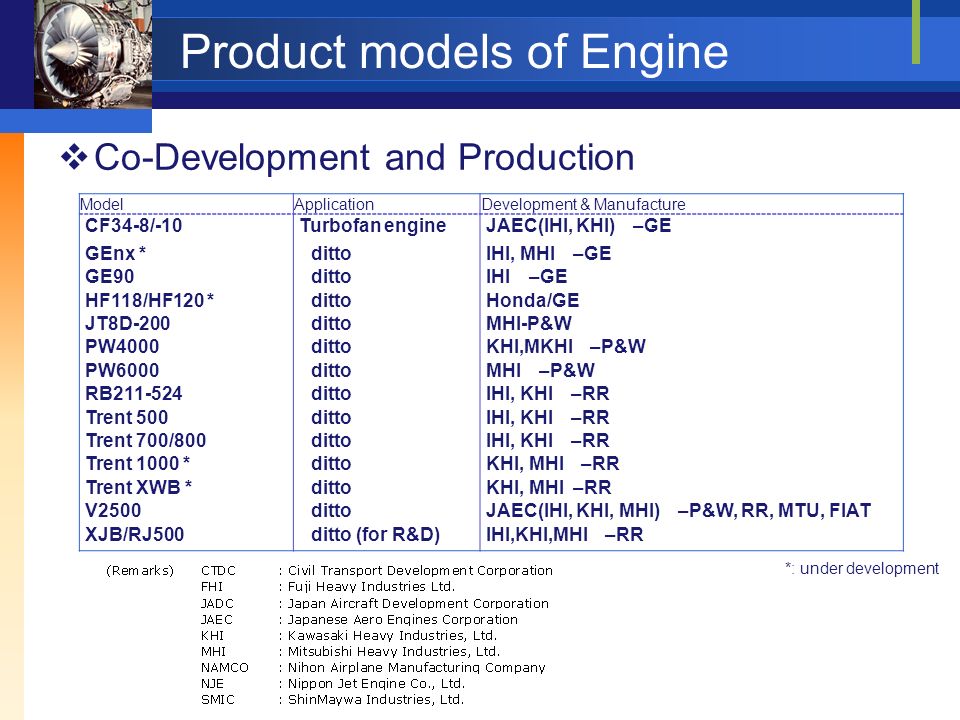960x720 pixels.
Task: Select the 'RB211-524' model cell
Action: click(133, 394)
